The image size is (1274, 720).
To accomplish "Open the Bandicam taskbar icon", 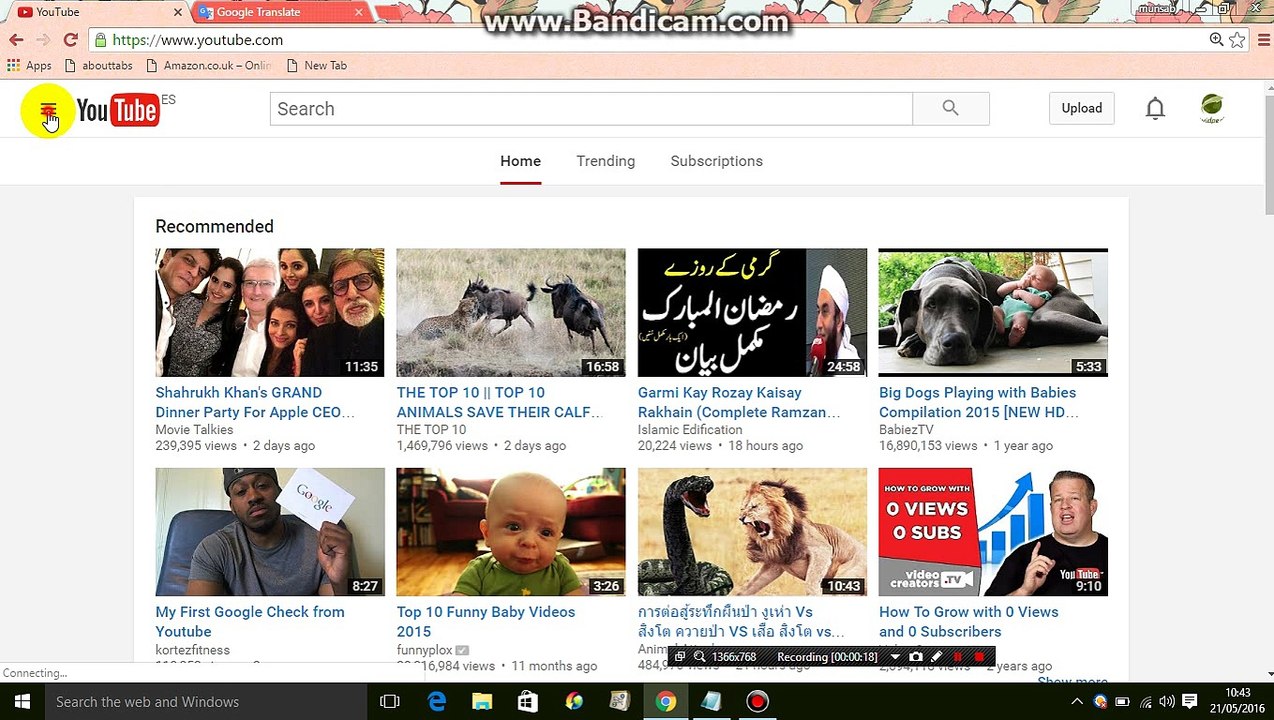I will (x=757, y=702).
